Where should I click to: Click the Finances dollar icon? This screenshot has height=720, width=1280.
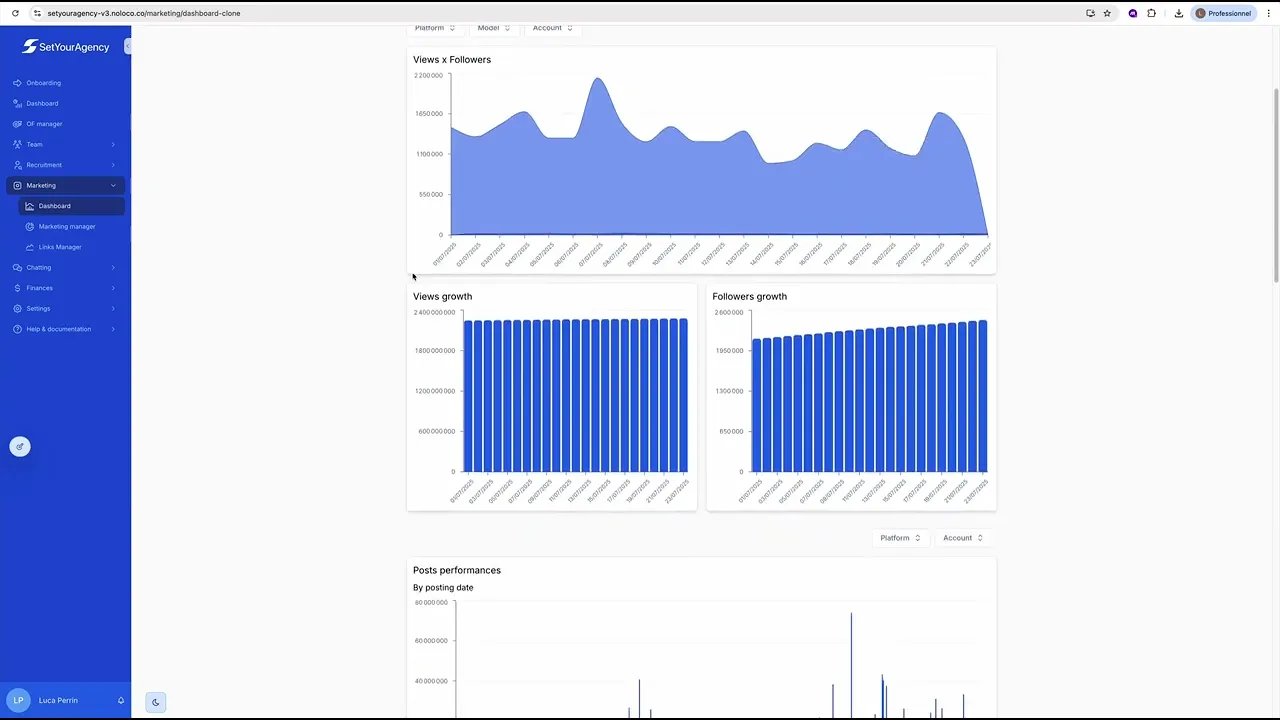tap(17, 288)
